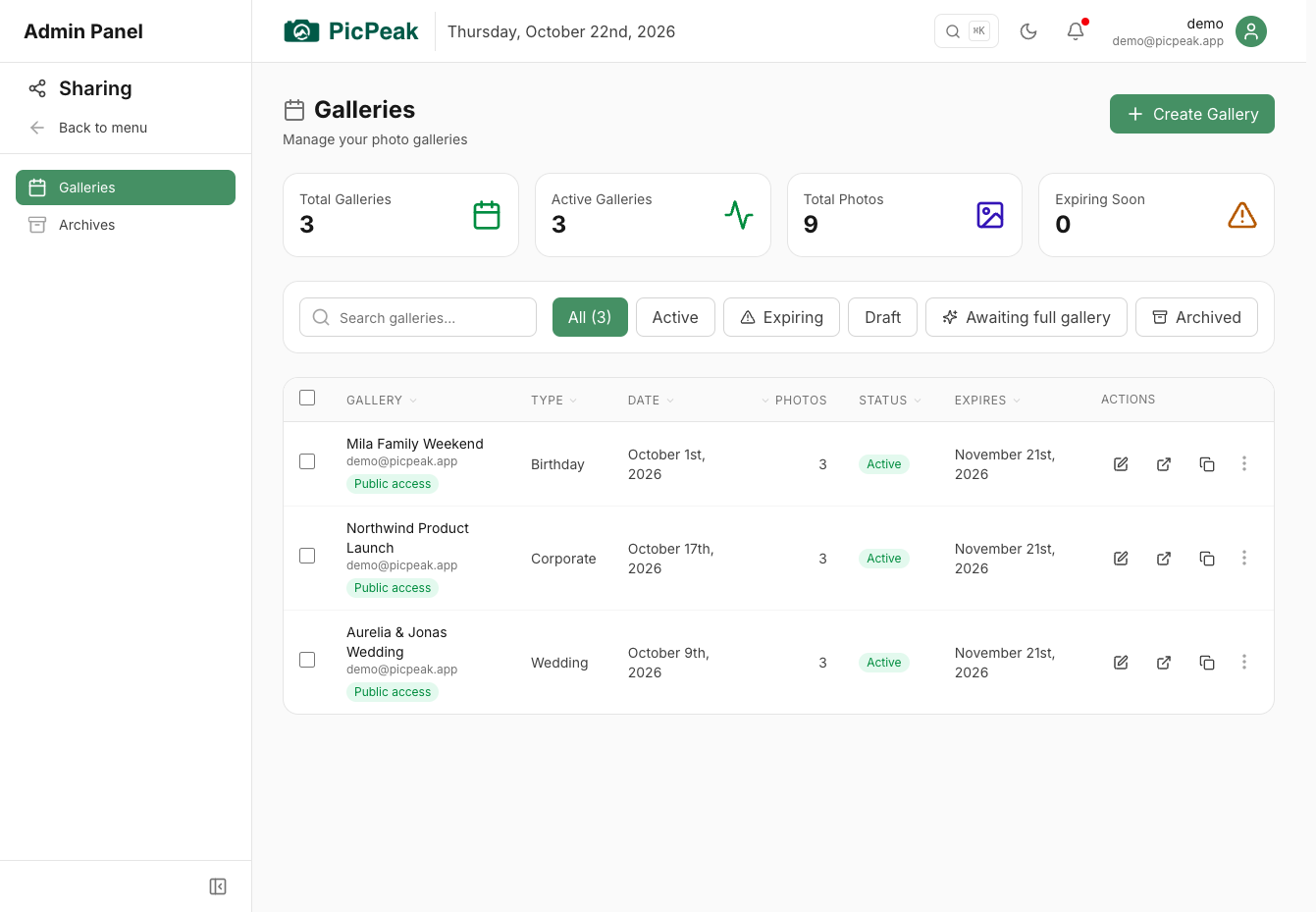
Task: Open more actions for Northwind Product Launch
Action: (1244, 558)
